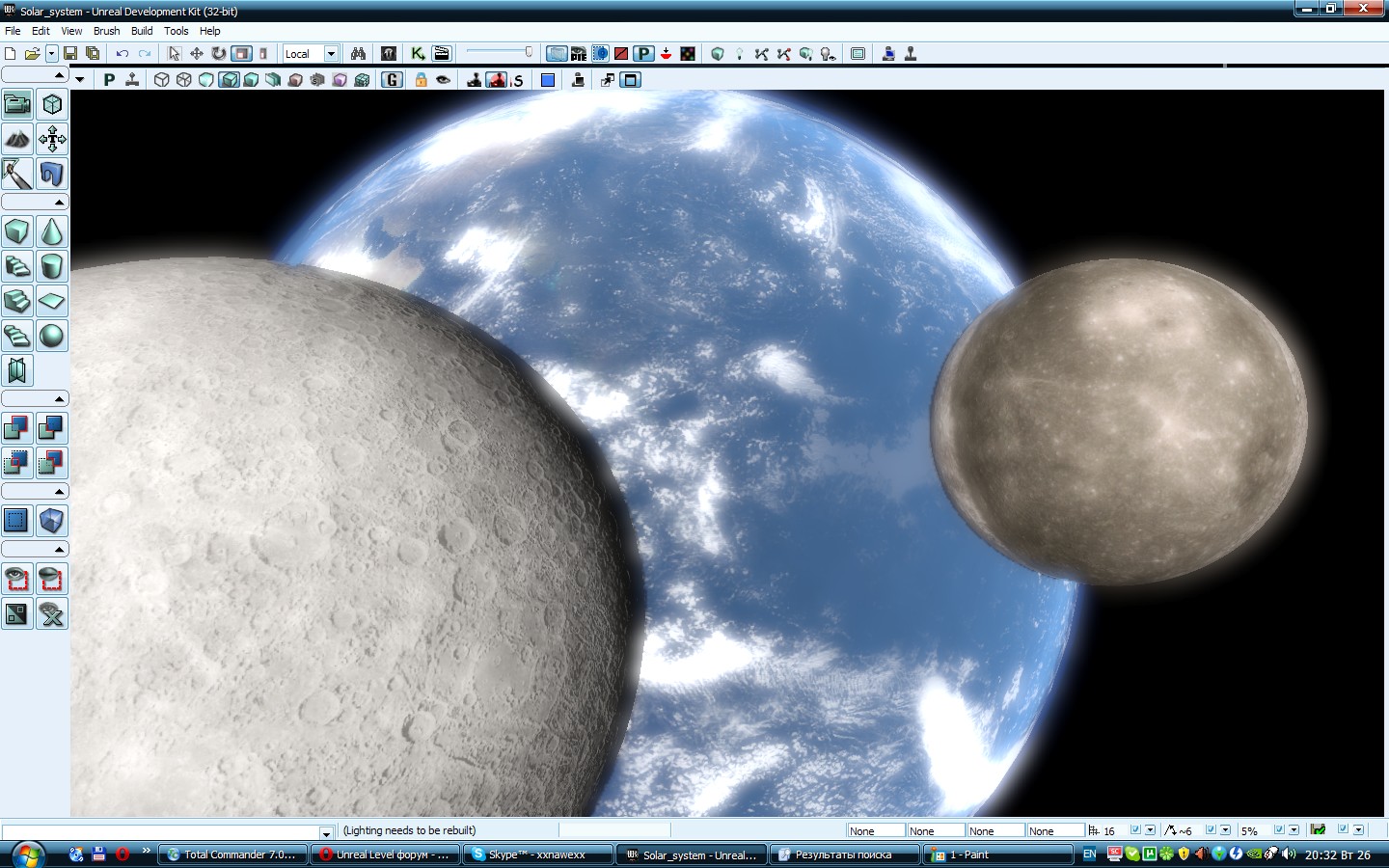This screenshot has height=868, width=1389.
Task: Toggle rotation grid snapping checkbox
Action: coord(1211,829)
